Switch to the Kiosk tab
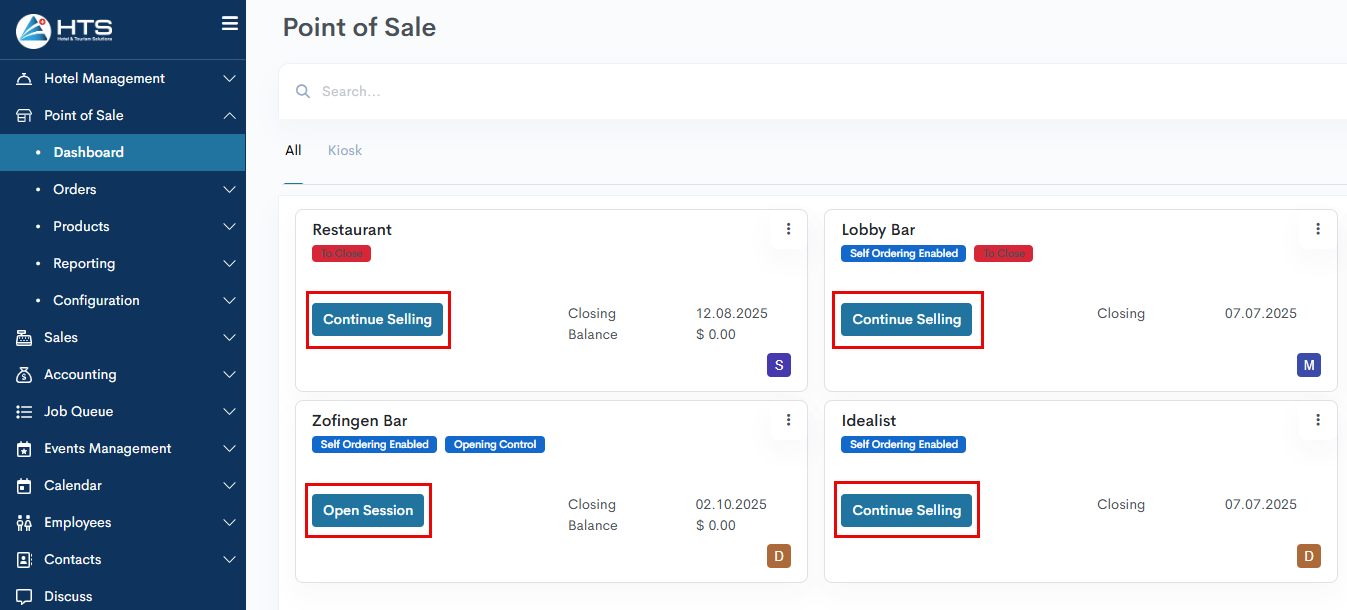 tap(345, 151)
